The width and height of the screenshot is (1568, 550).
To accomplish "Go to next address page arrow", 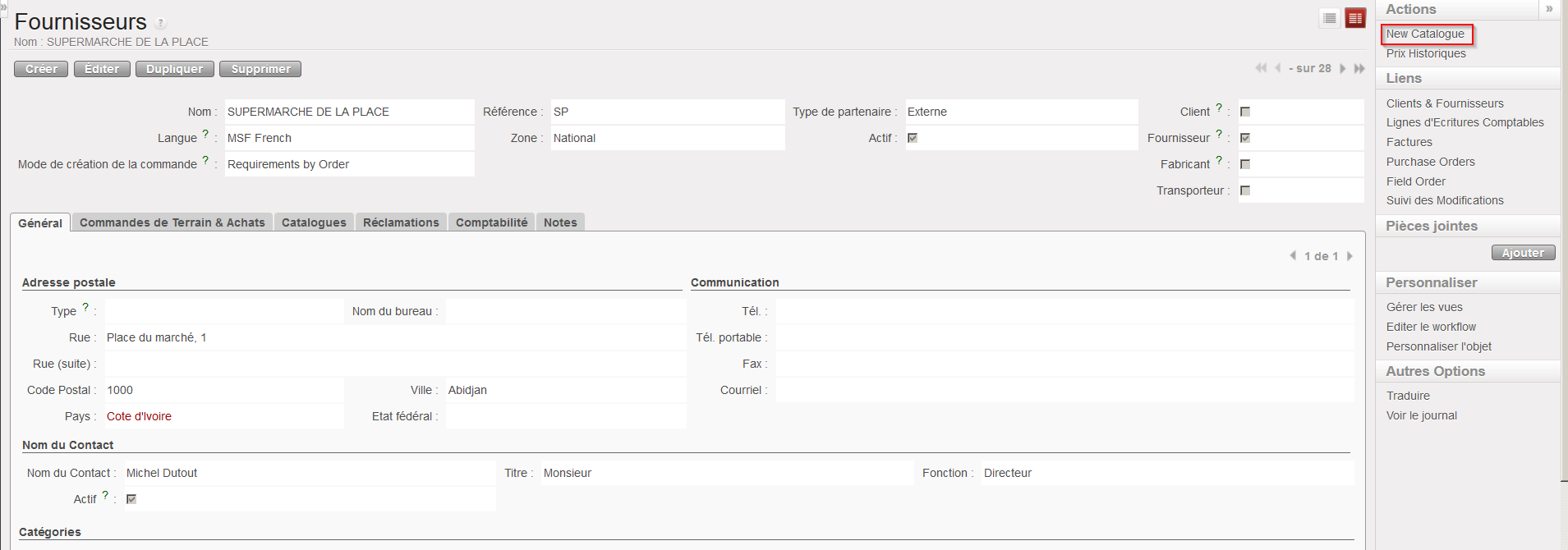I will 1350,256.
